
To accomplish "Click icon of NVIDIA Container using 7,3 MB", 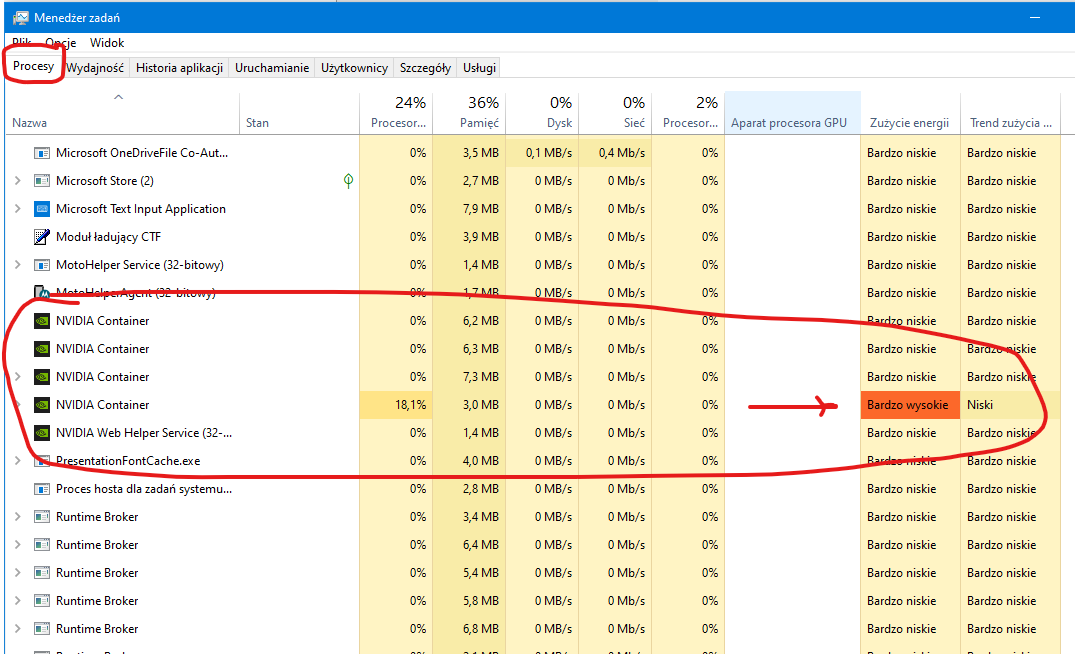I will [x=42, y=377].
